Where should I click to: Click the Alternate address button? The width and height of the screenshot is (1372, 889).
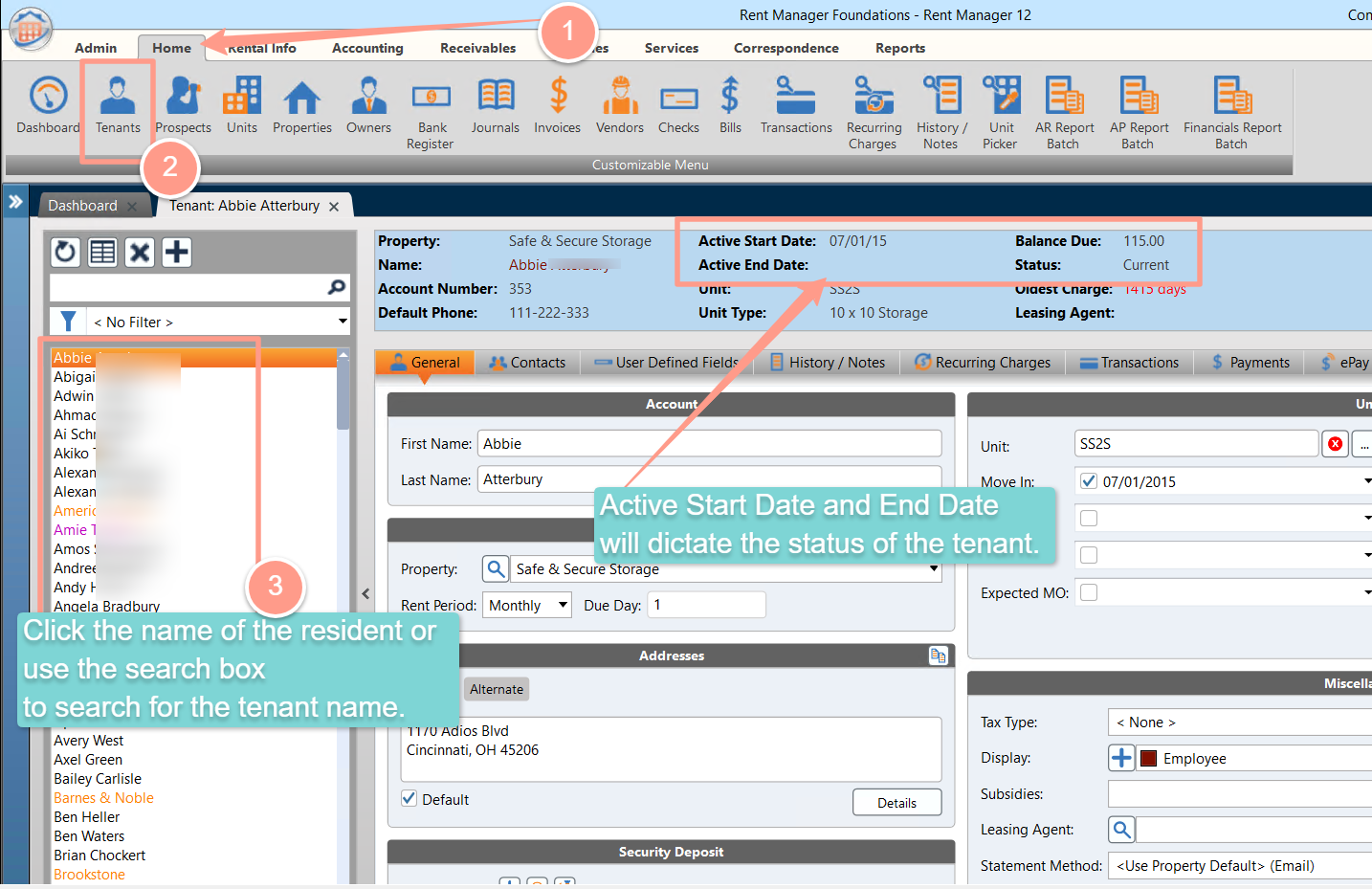(x=497, y=689)
